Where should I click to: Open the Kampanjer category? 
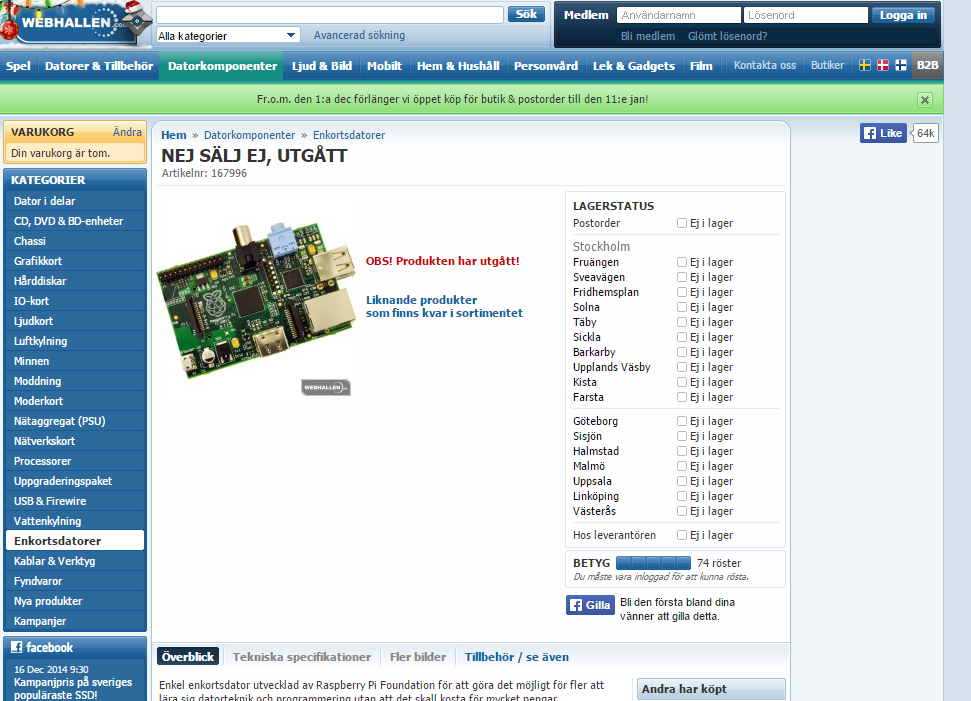pyautogui.click(x=75, y=621)
